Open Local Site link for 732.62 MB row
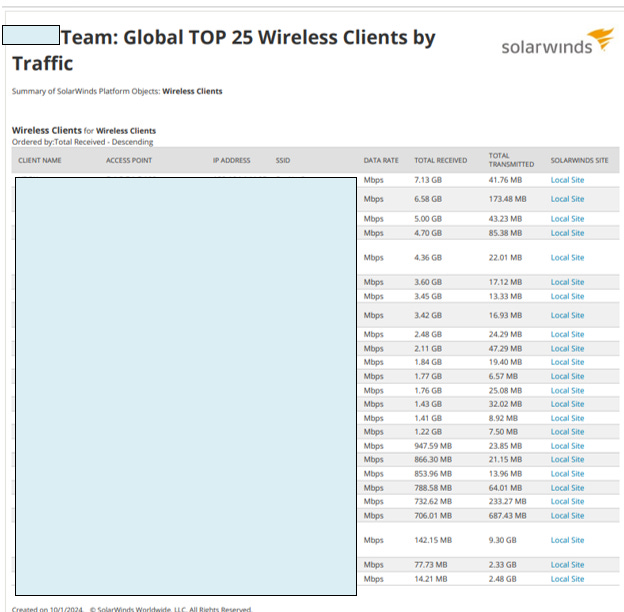 point(567,501)
